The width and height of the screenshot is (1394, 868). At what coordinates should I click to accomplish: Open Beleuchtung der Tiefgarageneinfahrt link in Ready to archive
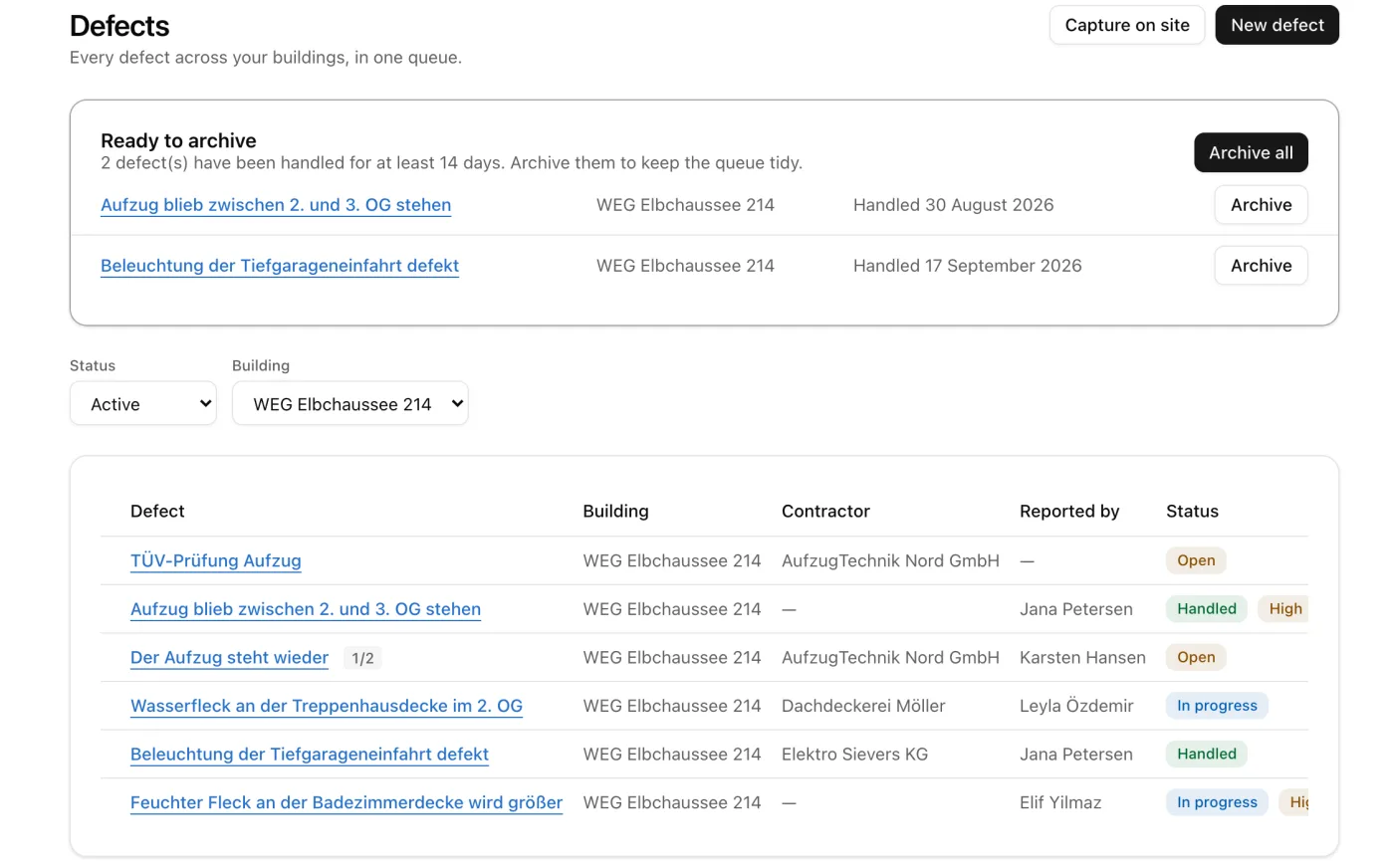pyautogui.click(x=280, y=266)
